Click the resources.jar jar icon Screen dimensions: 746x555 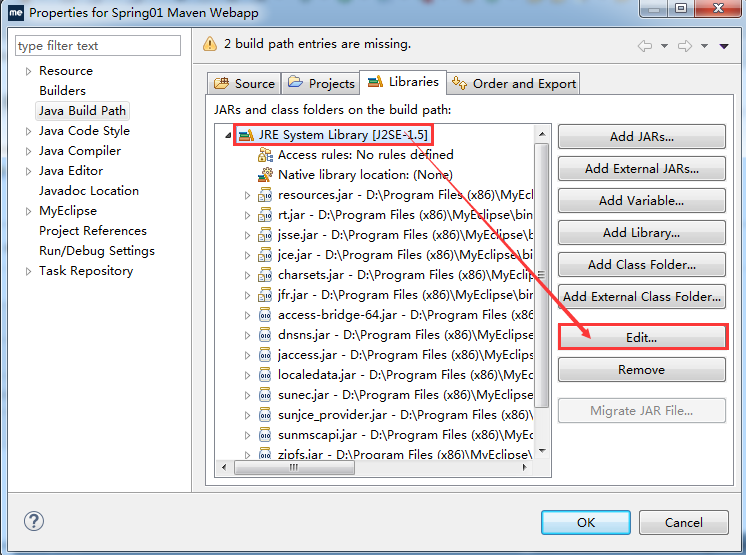(265, 195)
